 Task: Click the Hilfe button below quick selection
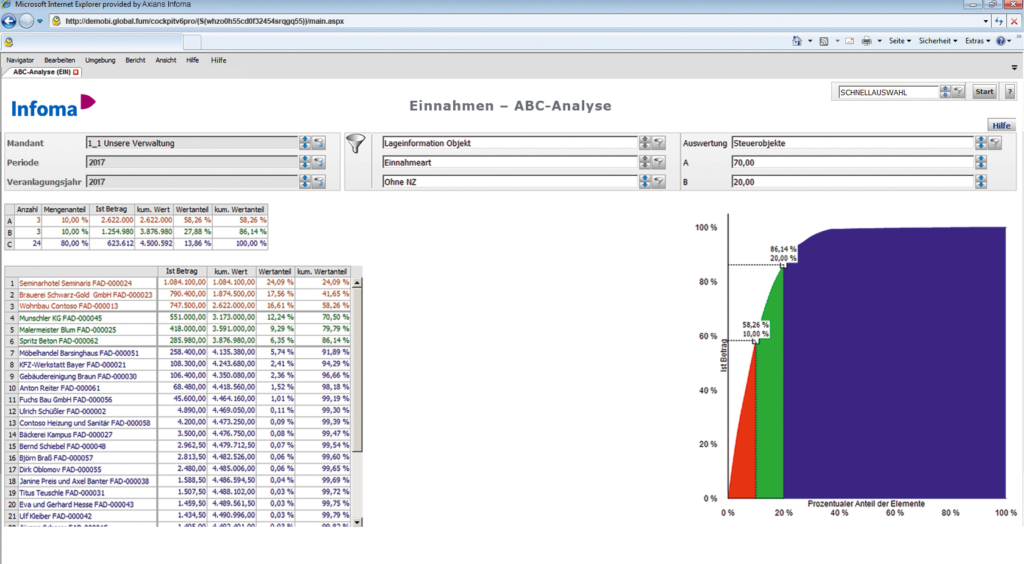pyautogui.click(x=1001, y=125)
